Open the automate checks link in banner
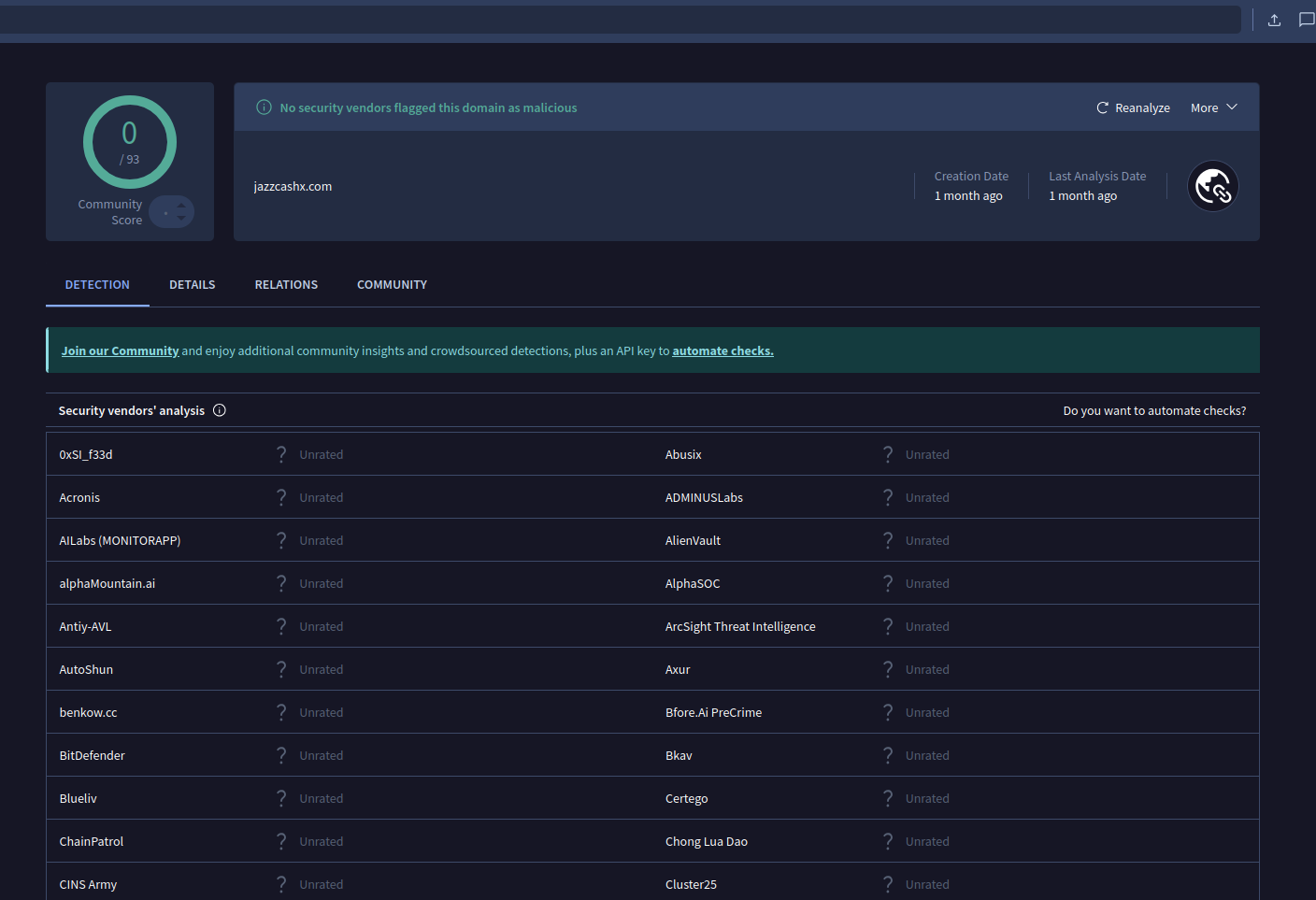The width and height of the screenshot is (1316, 900). pos(722,351)
